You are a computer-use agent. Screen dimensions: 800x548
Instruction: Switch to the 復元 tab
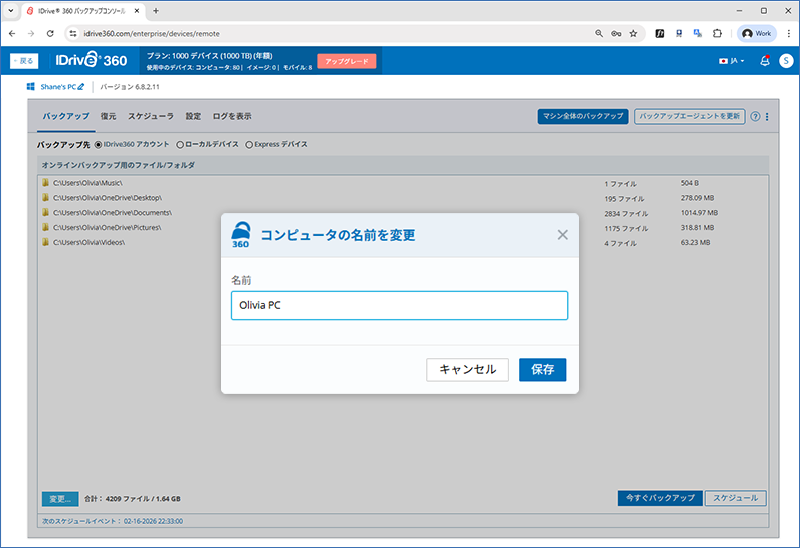108,116
